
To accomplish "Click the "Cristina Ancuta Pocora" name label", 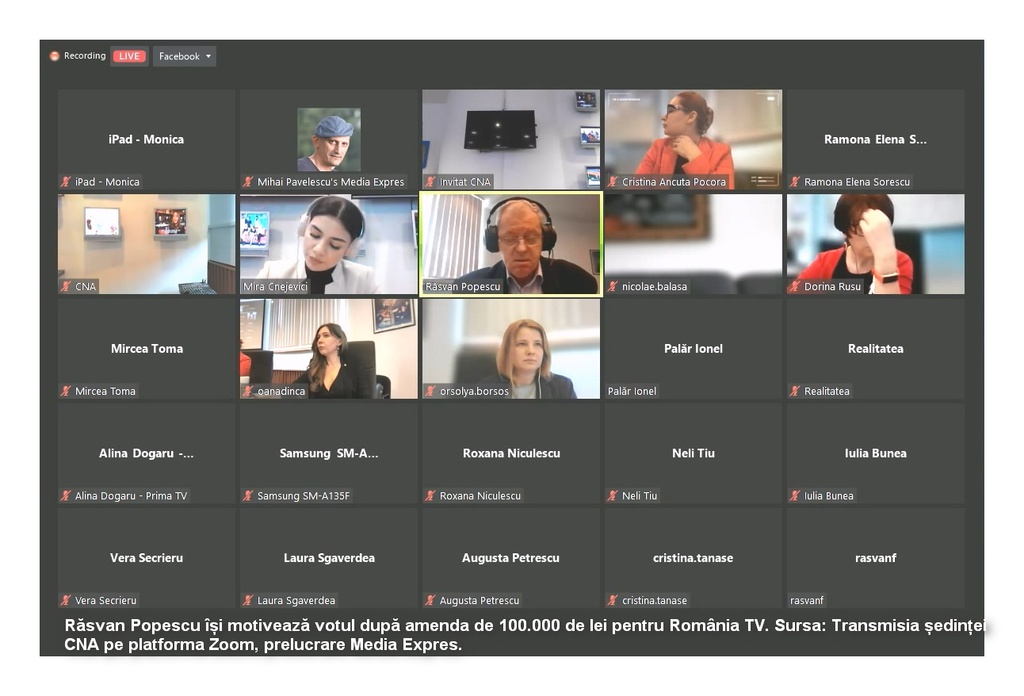I will [674, 182].
